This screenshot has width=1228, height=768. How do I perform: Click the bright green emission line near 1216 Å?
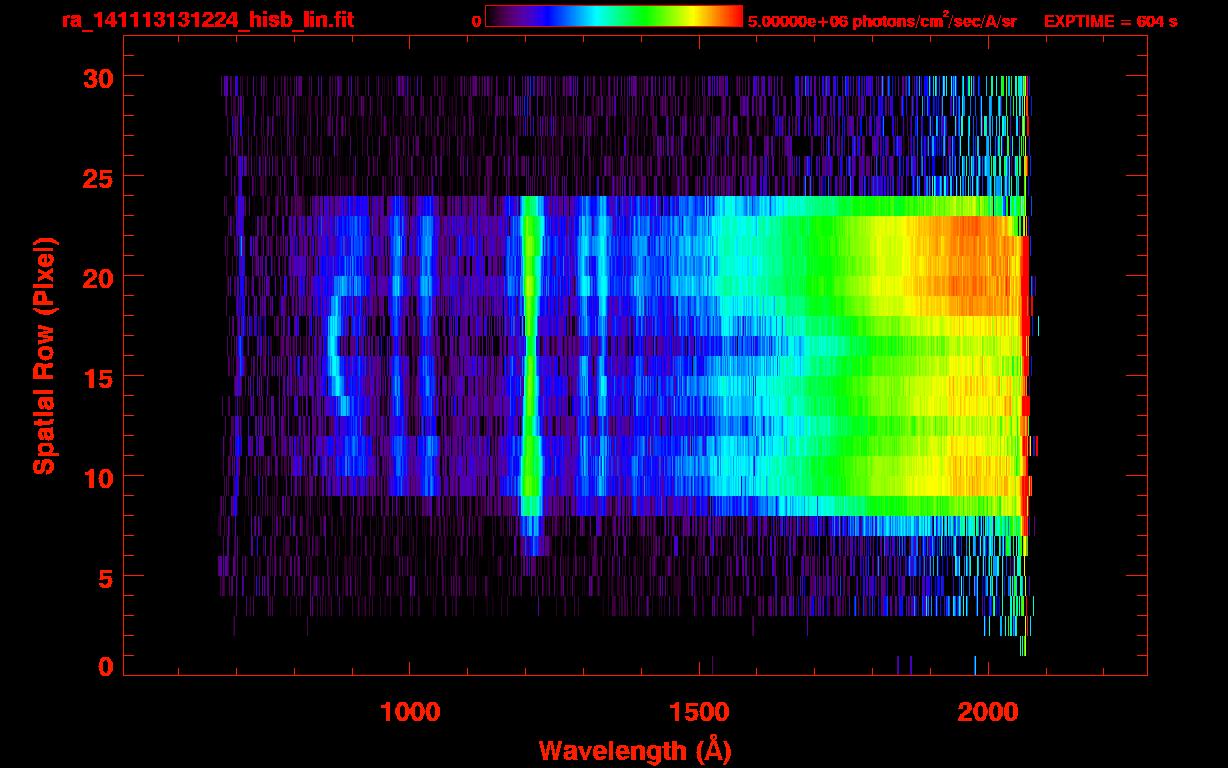[x=532, y=375]
